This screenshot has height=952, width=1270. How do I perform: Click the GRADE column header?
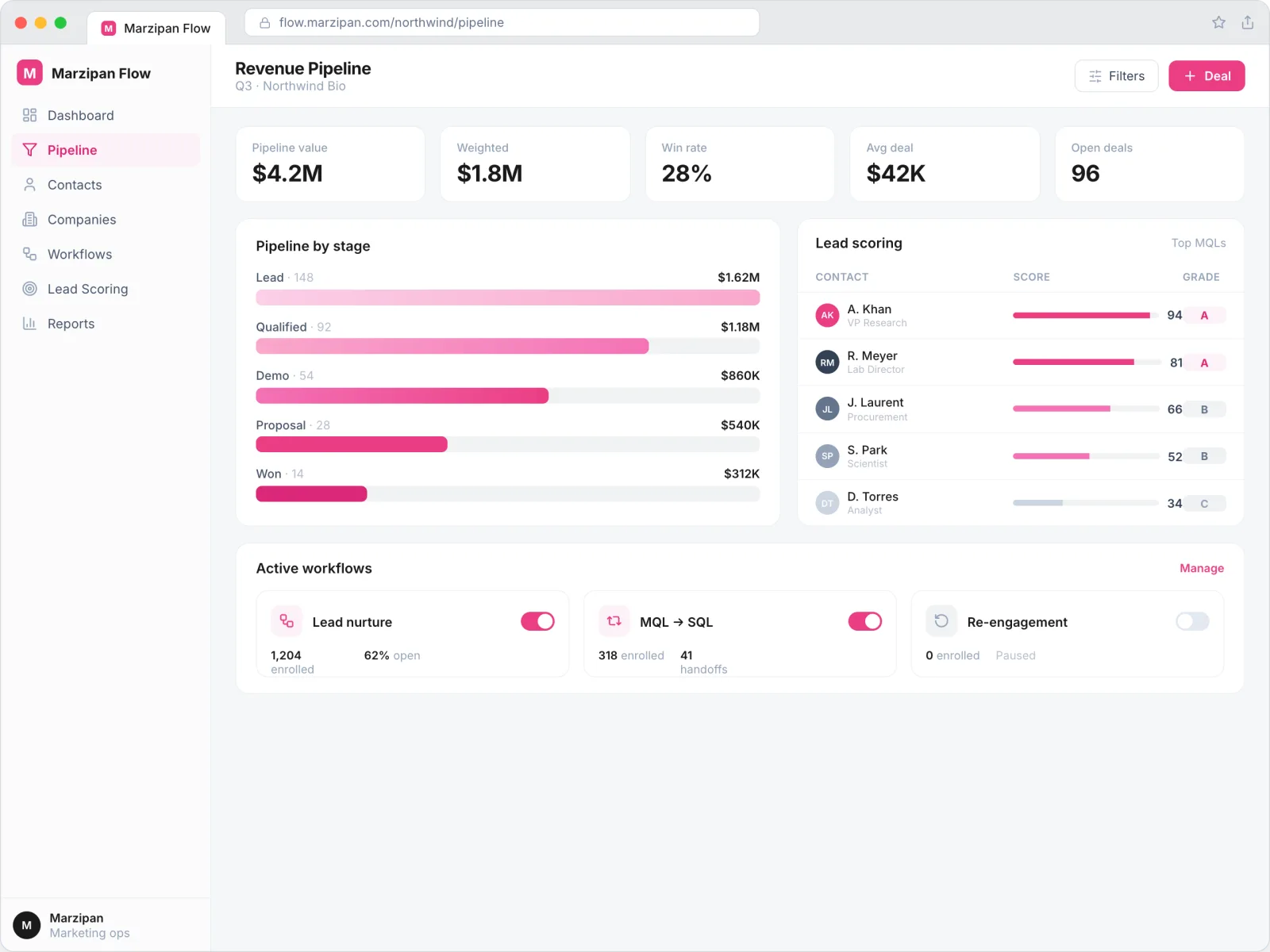(1201, 277)
